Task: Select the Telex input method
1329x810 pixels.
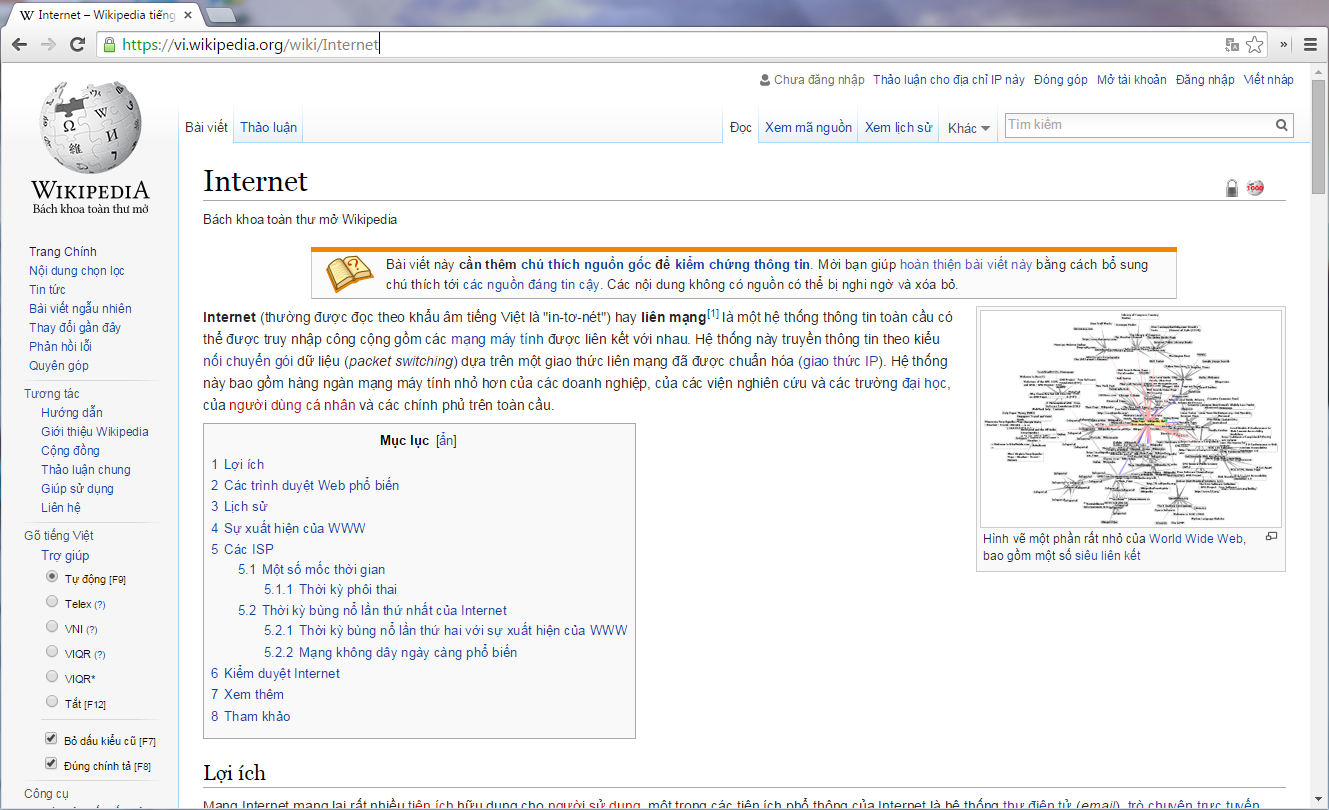Action: (x=52, y=602)
